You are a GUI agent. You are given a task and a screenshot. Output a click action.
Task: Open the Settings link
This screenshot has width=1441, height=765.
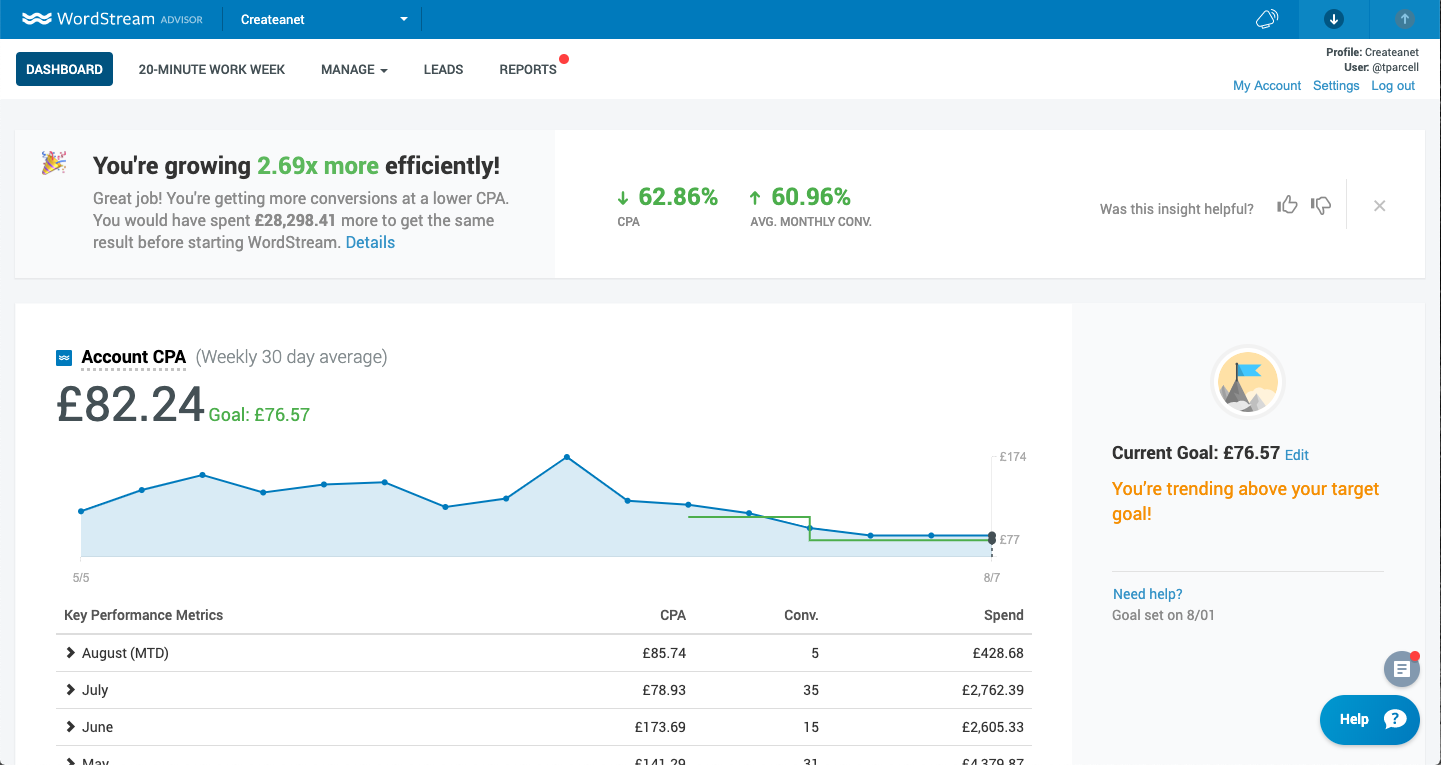1336,86
